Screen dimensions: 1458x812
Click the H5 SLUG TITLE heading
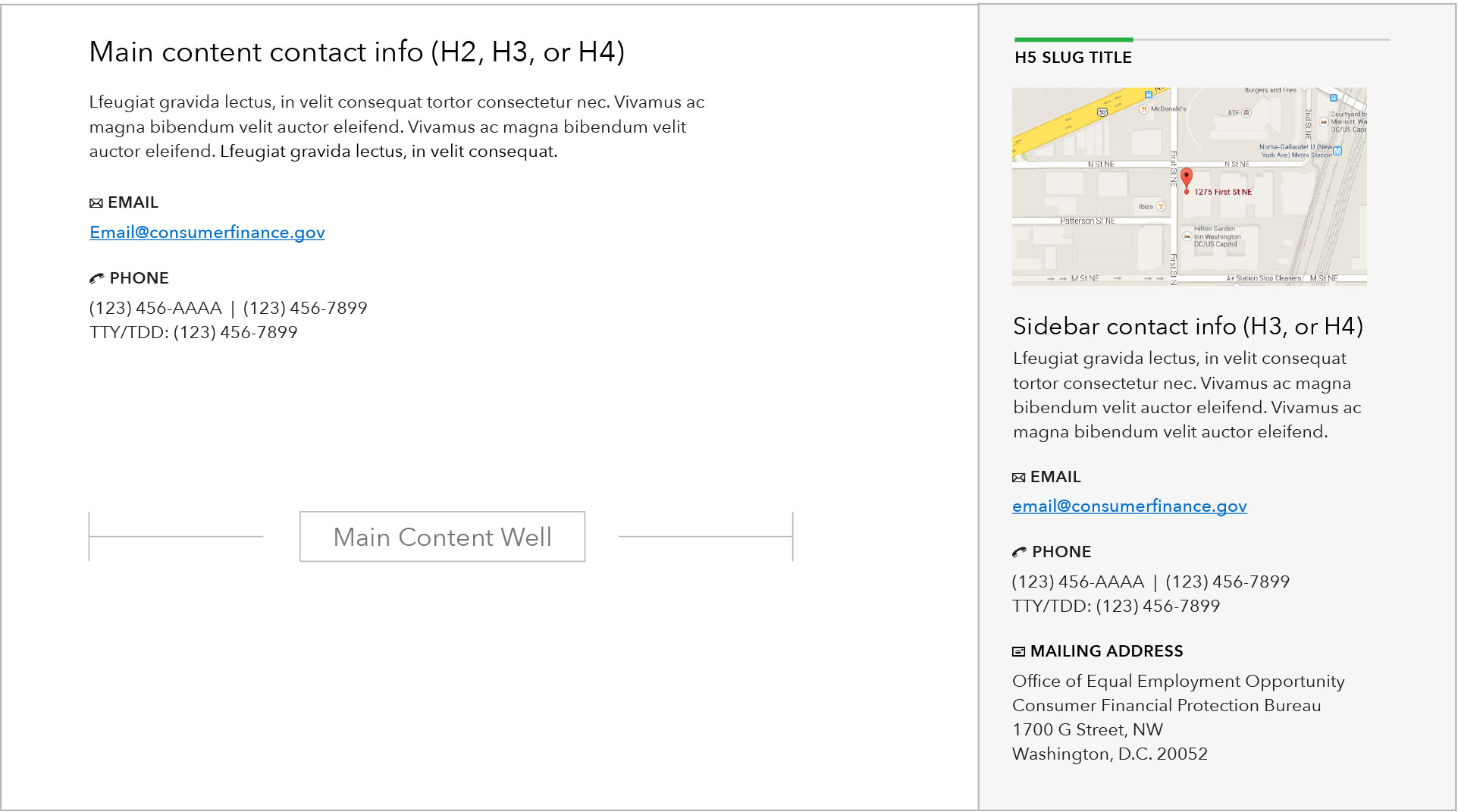pyautogui.click(x=1073, y=58)
